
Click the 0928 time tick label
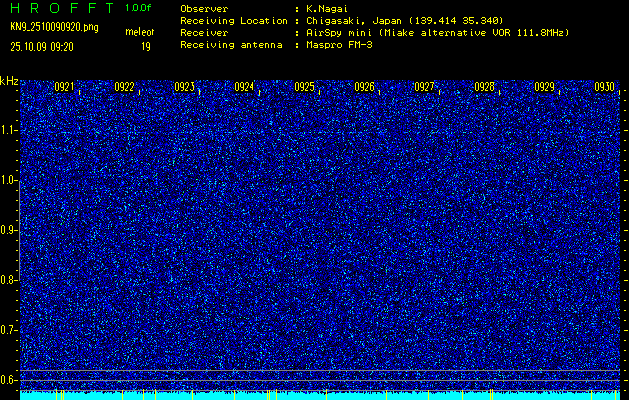click(x=484, y=87)
